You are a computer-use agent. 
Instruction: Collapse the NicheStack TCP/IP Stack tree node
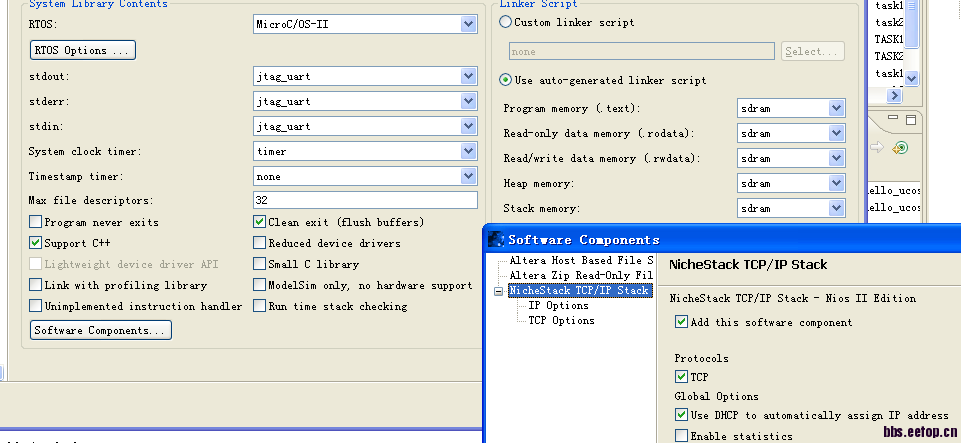[498, 292]
